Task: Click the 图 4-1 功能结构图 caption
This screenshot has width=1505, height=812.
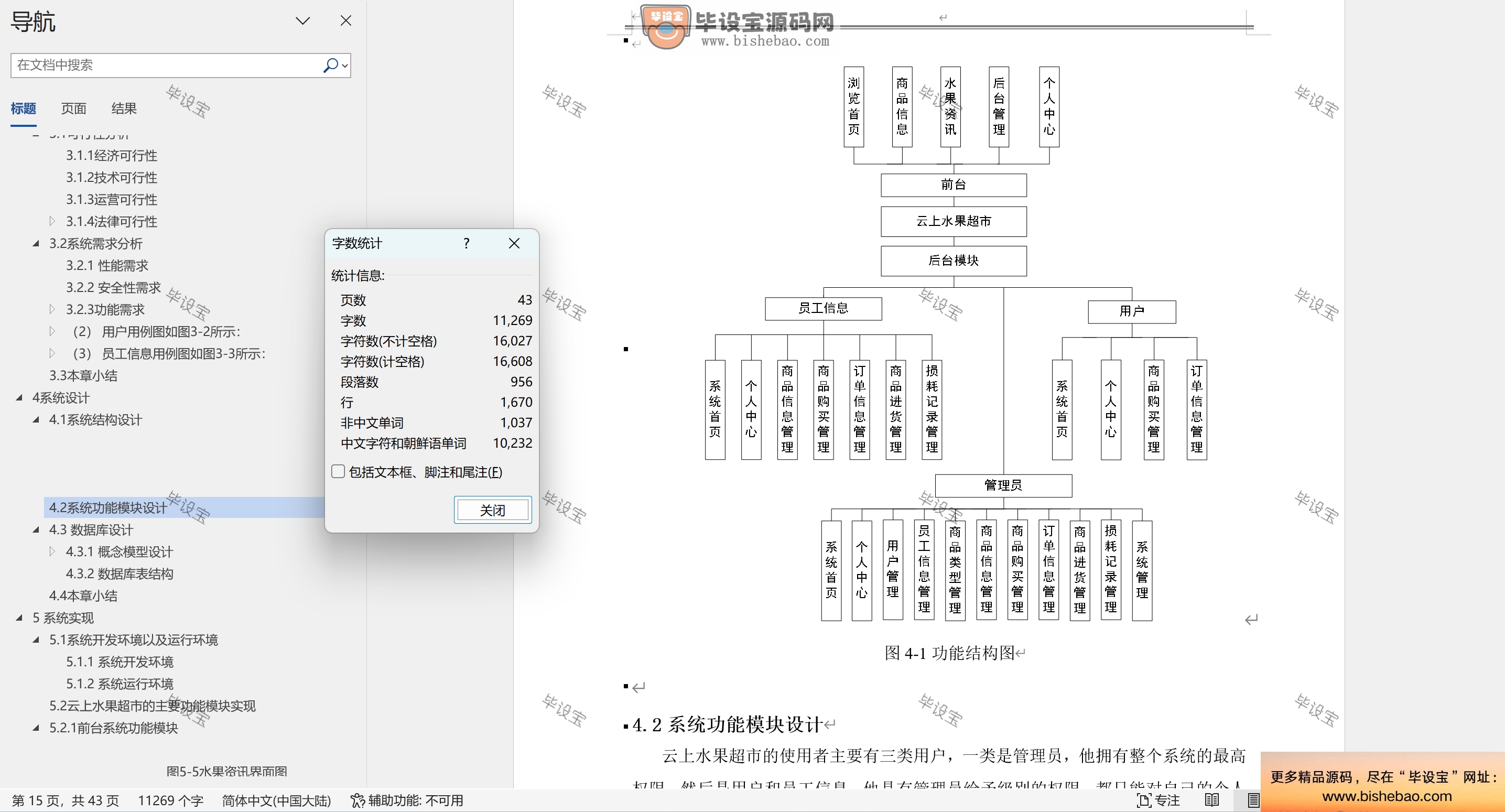Action: [949, 653]
